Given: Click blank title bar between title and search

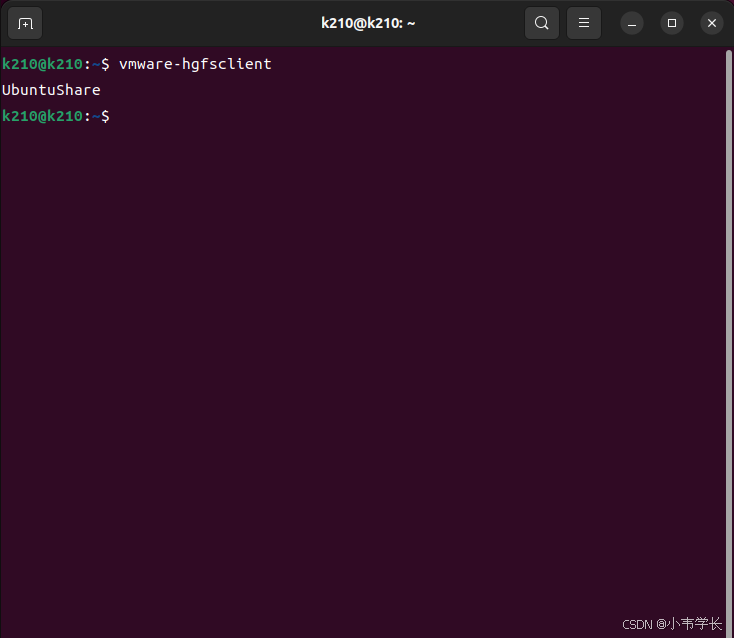Looking at the screenshot, I should click(x=470, y=23).
